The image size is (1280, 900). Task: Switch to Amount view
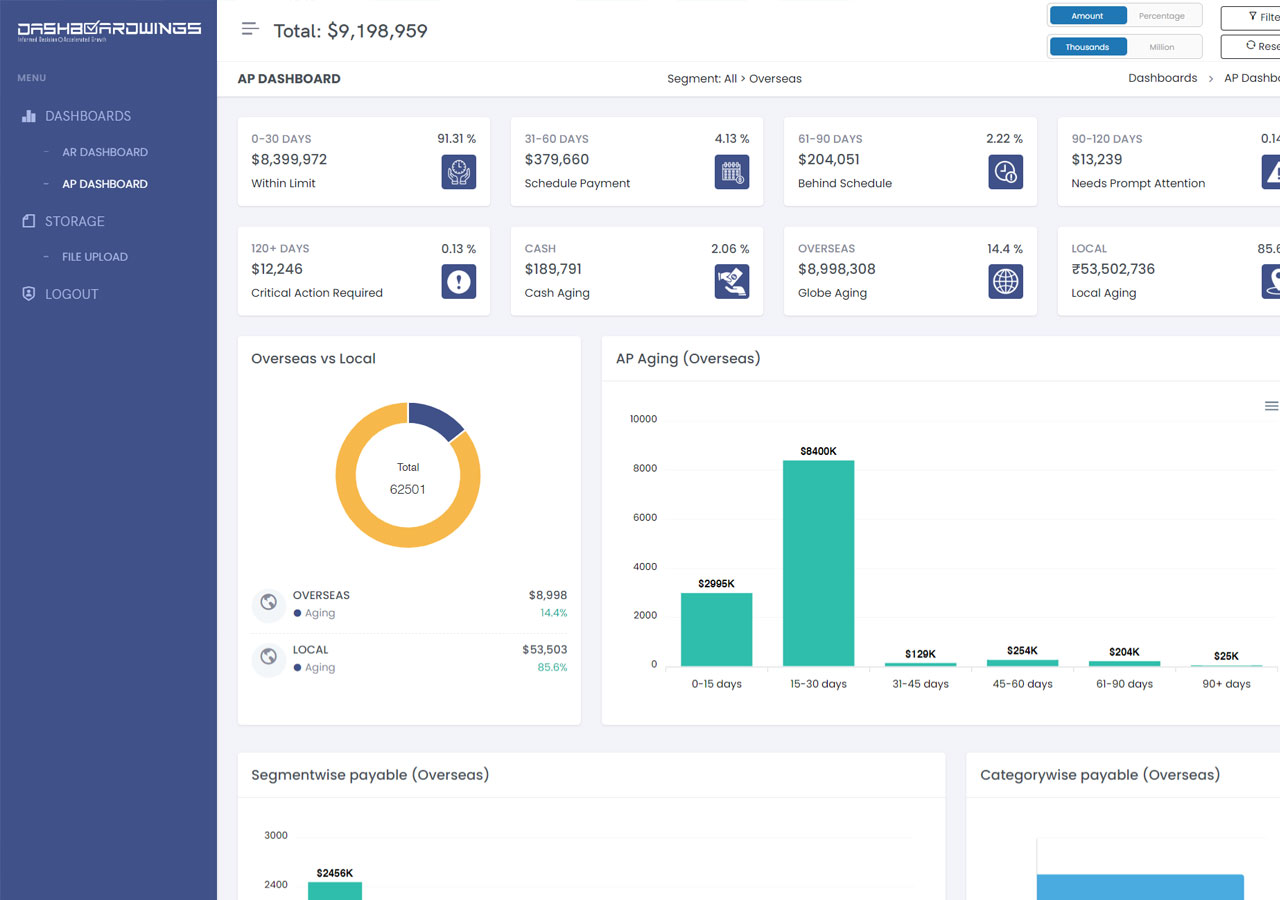click(1088, 16)
